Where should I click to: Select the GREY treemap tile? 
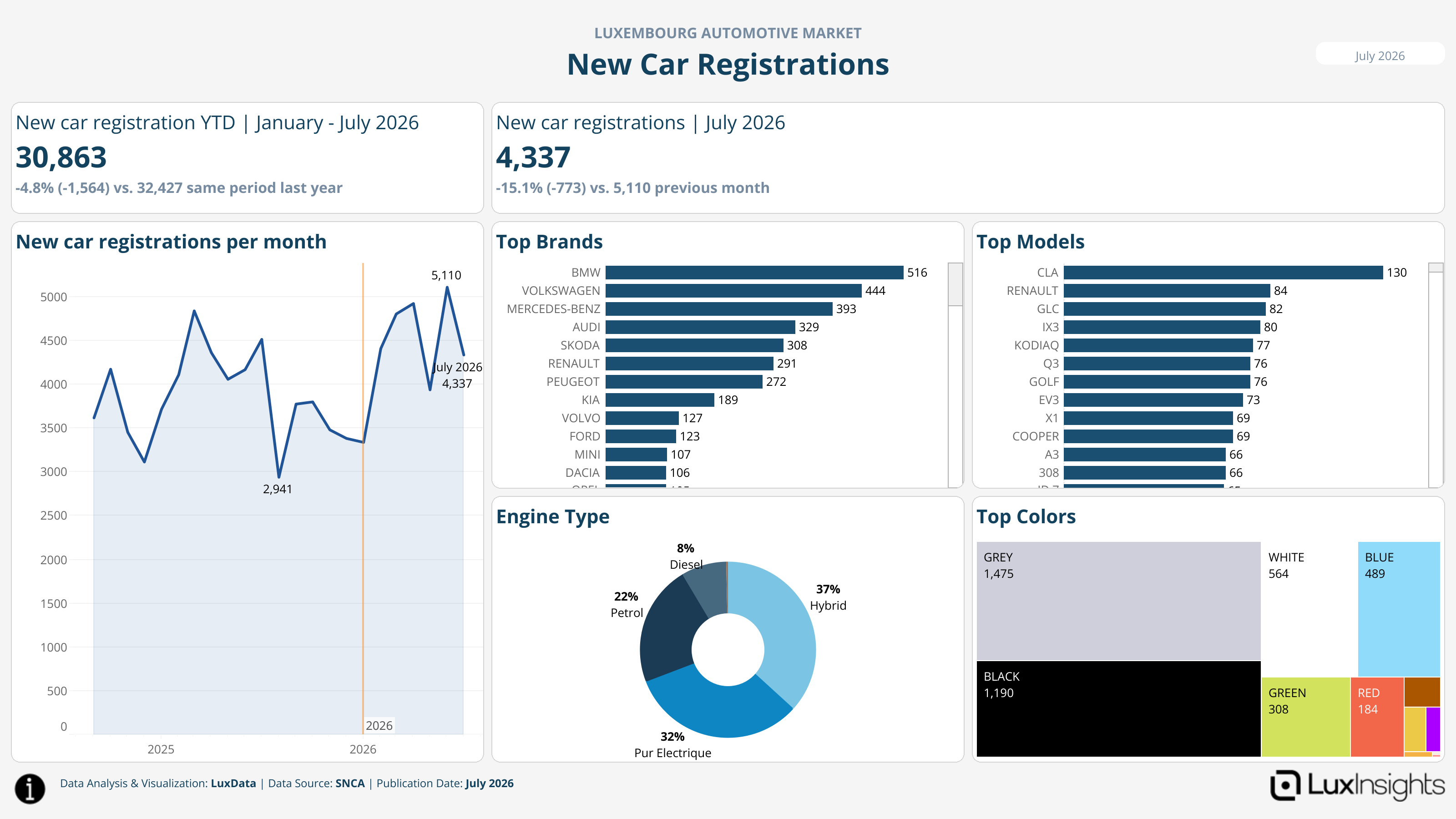[1118, 601]
